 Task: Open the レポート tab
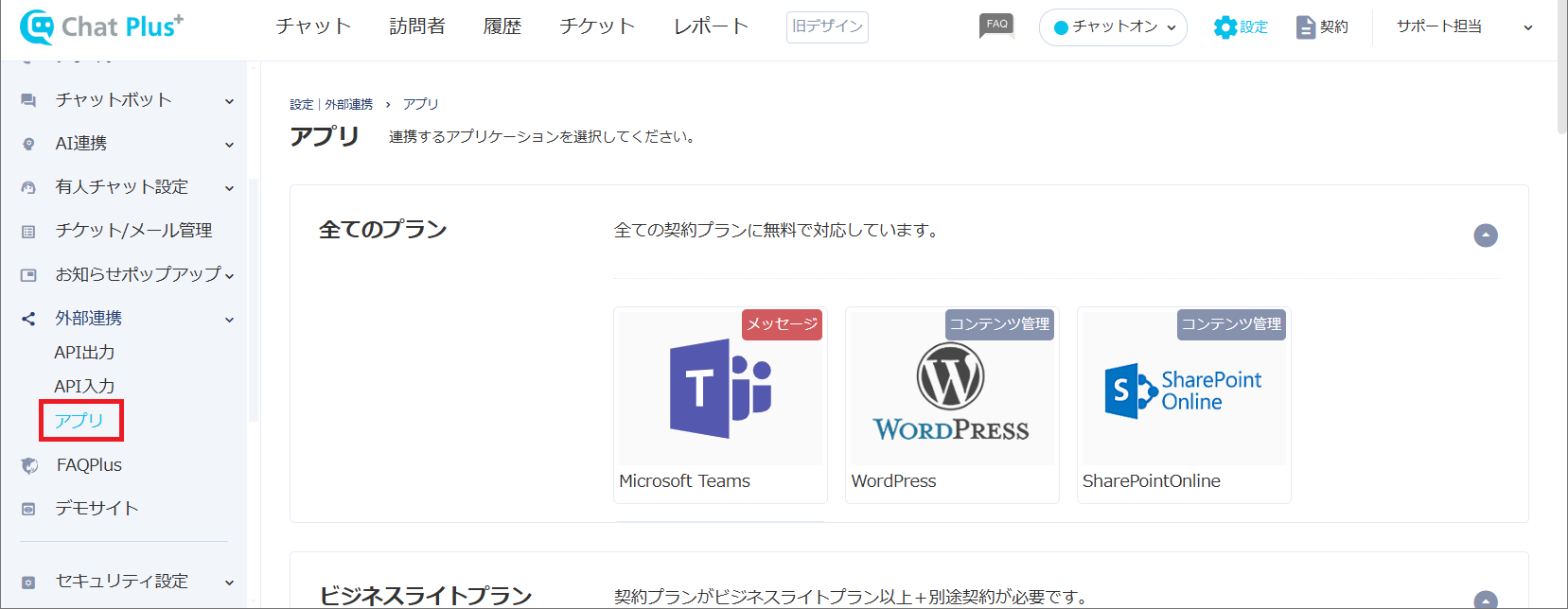click(711, 26)
